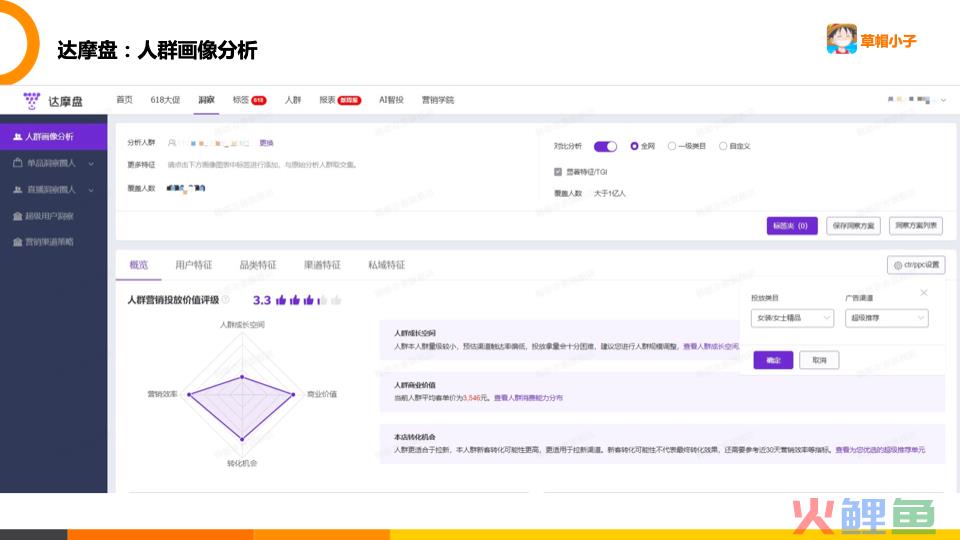Click the 商业价值 point on radar chart
The height and width of the screenshot is (540, 960).
(x=293, y=394)
